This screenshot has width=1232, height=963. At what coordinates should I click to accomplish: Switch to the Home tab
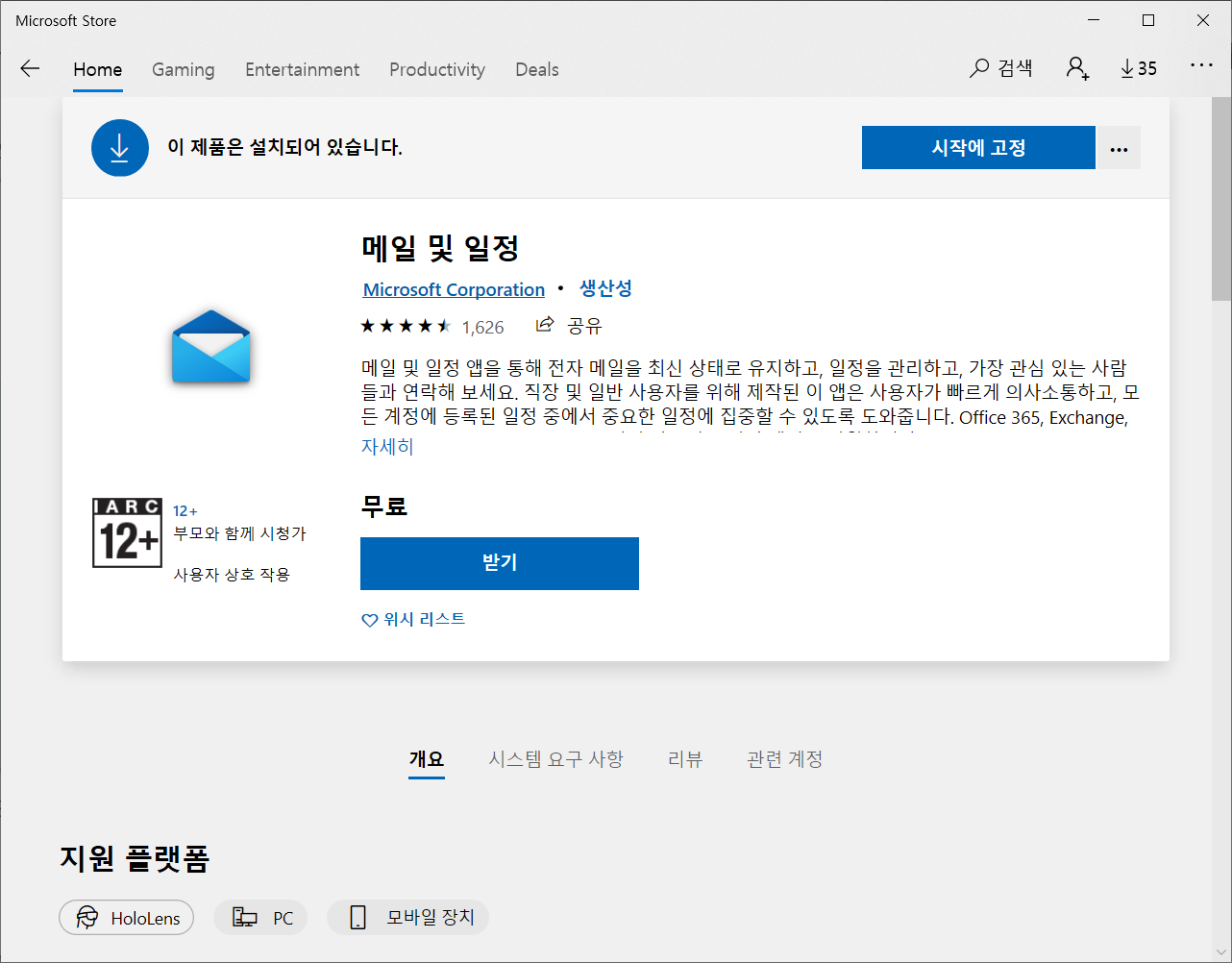[x=98, y=69]
